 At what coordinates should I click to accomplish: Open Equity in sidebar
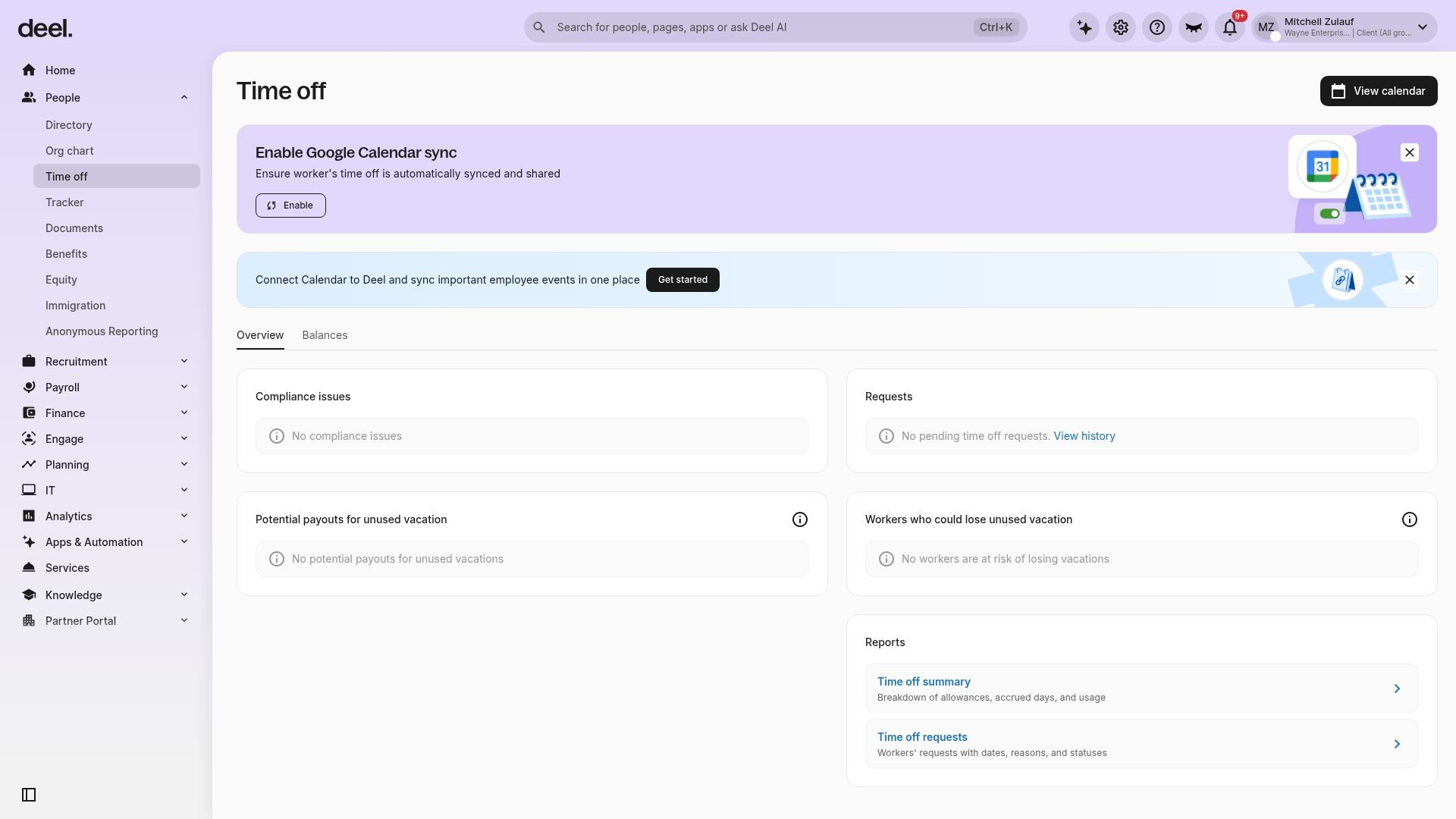click(x=61, y=280)
